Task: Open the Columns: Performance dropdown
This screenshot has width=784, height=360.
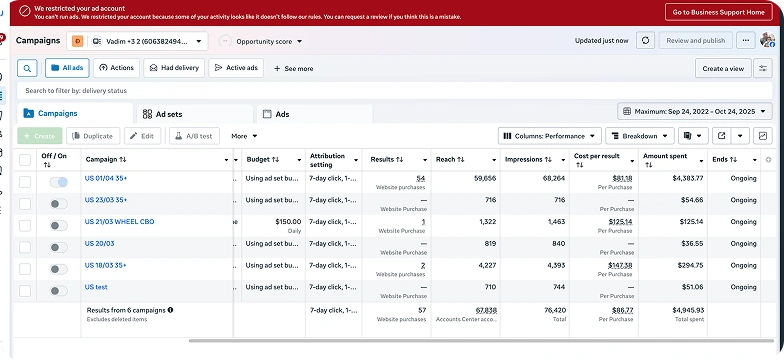Action: [x=550, y=136]
